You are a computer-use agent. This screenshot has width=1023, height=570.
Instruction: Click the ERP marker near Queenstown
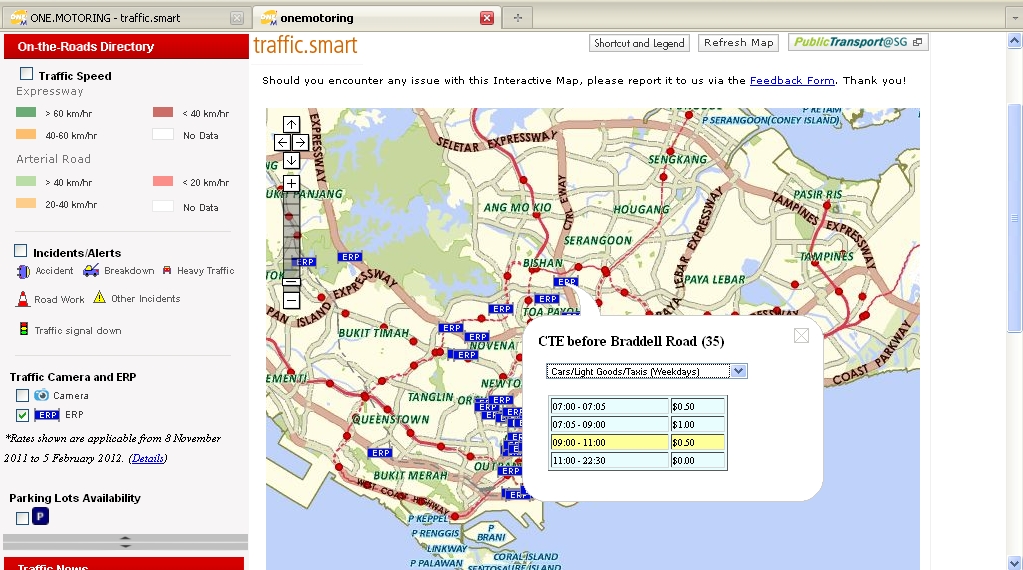(x=380, y=453)
